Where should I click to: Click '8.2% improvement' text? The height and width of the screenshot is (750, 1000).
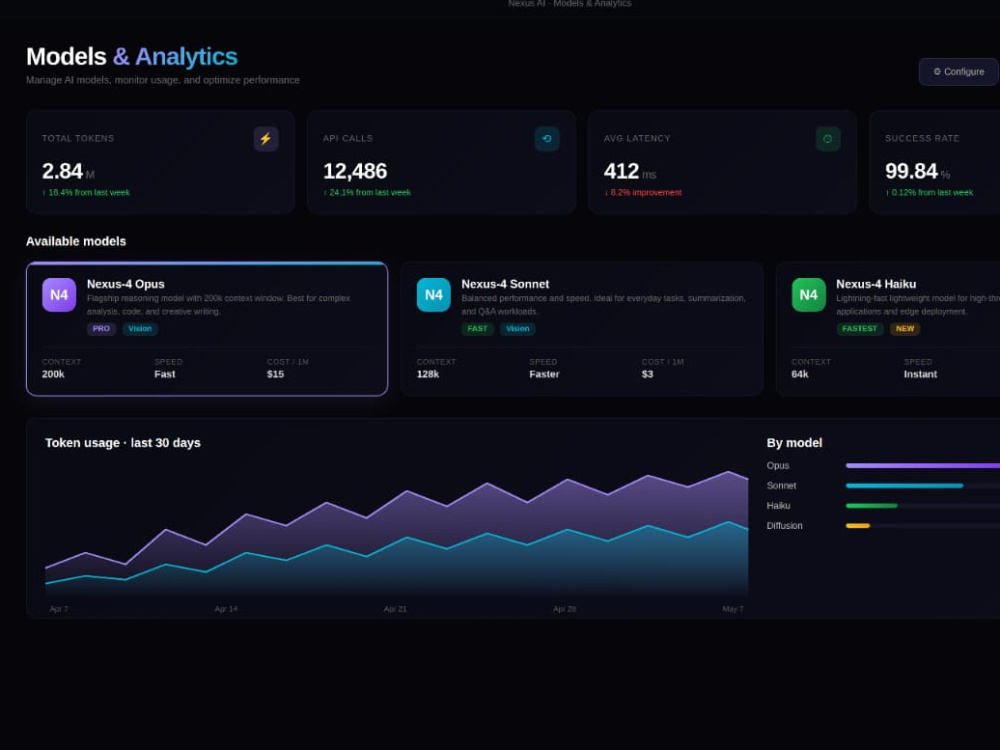coord(646,193)
